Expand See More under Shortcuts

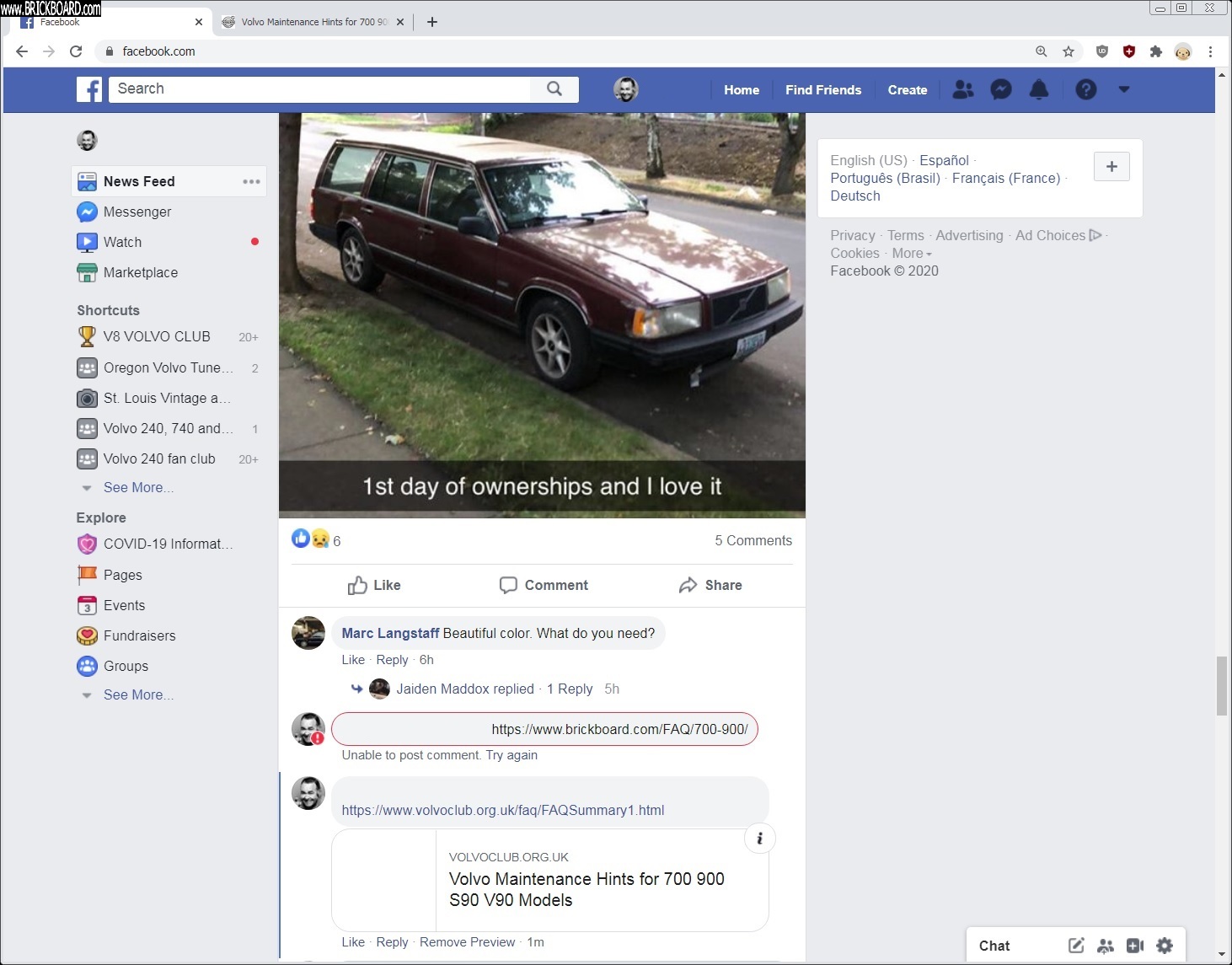click(138, 488)
